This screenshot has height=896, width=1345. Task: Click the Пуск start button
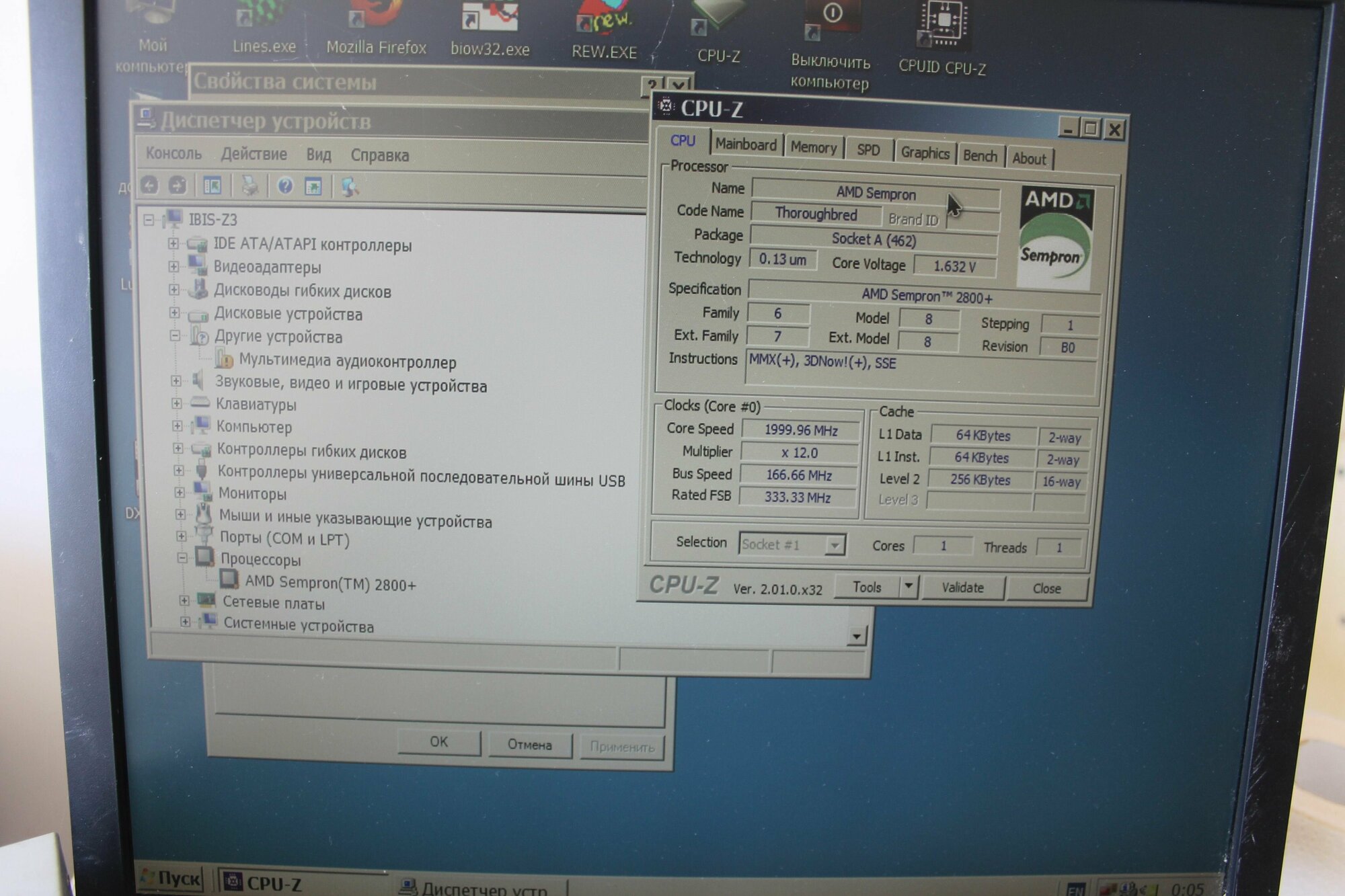(x=171, y=879)
